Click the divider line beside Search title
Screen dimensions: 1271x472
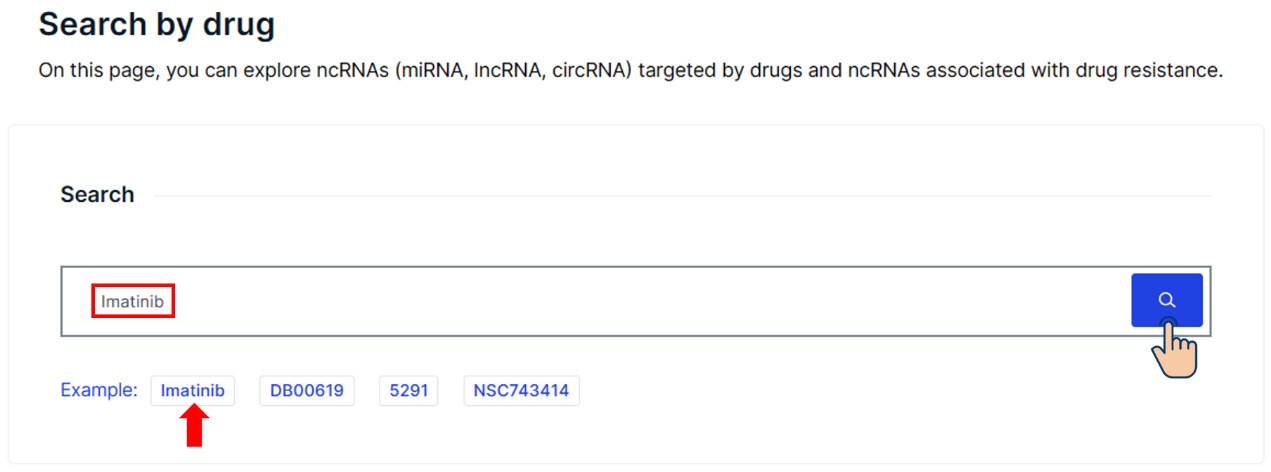682,196
